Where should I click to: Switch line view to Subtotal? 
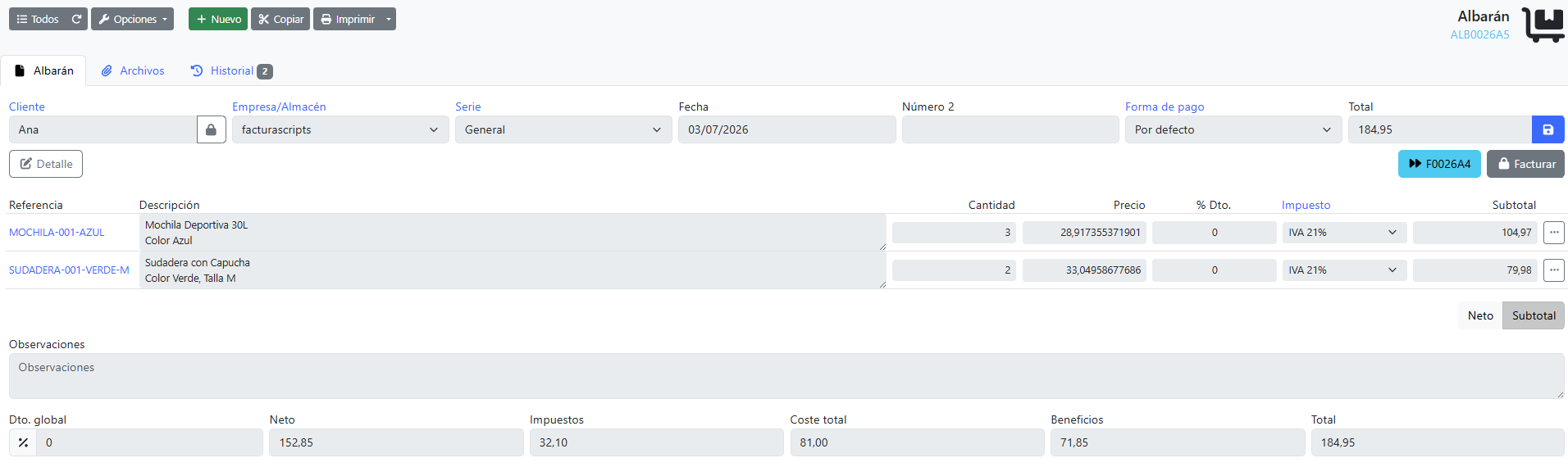coord(1534,315)
